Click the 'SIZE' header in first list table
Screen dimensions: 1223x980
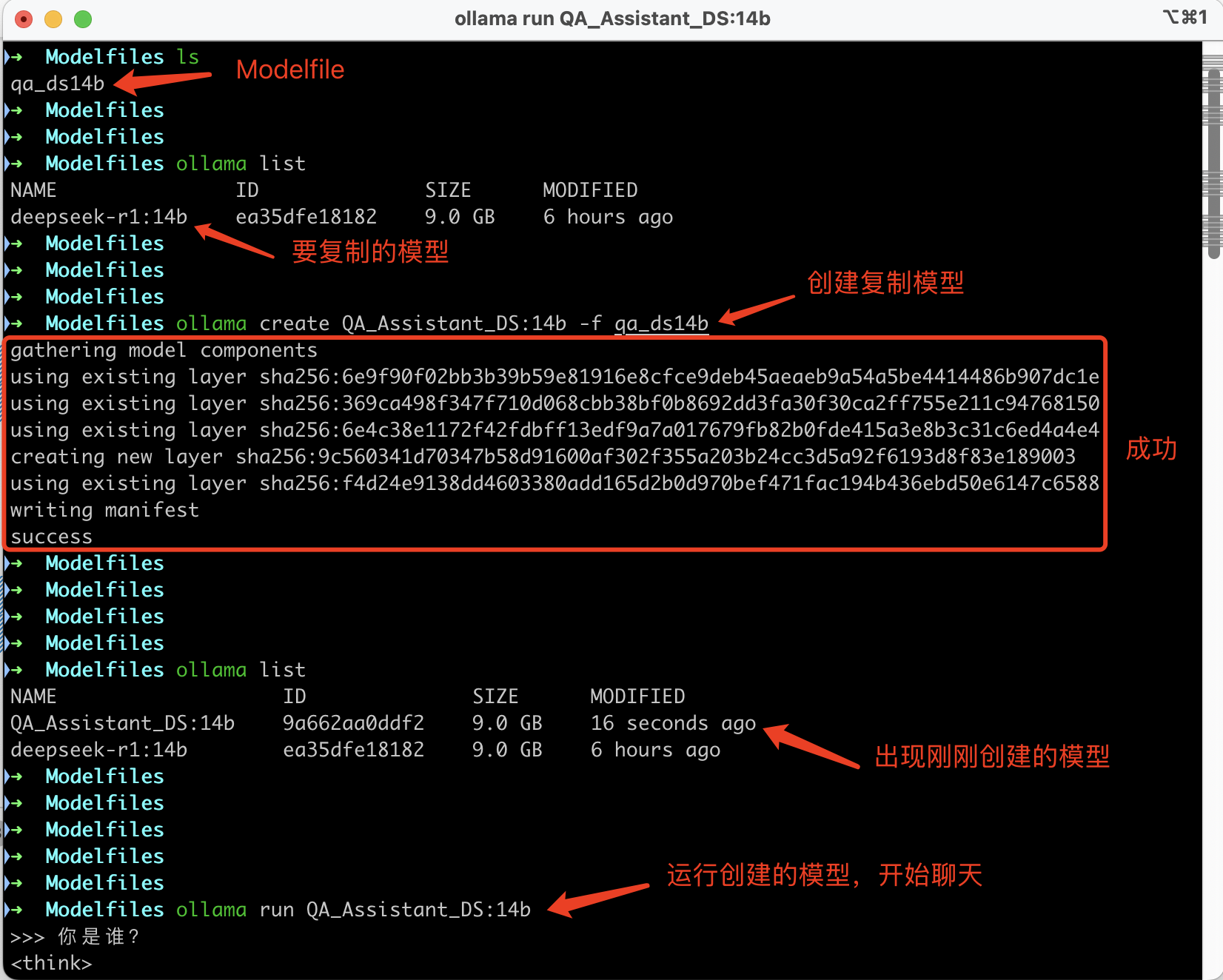tap(448, 190)
